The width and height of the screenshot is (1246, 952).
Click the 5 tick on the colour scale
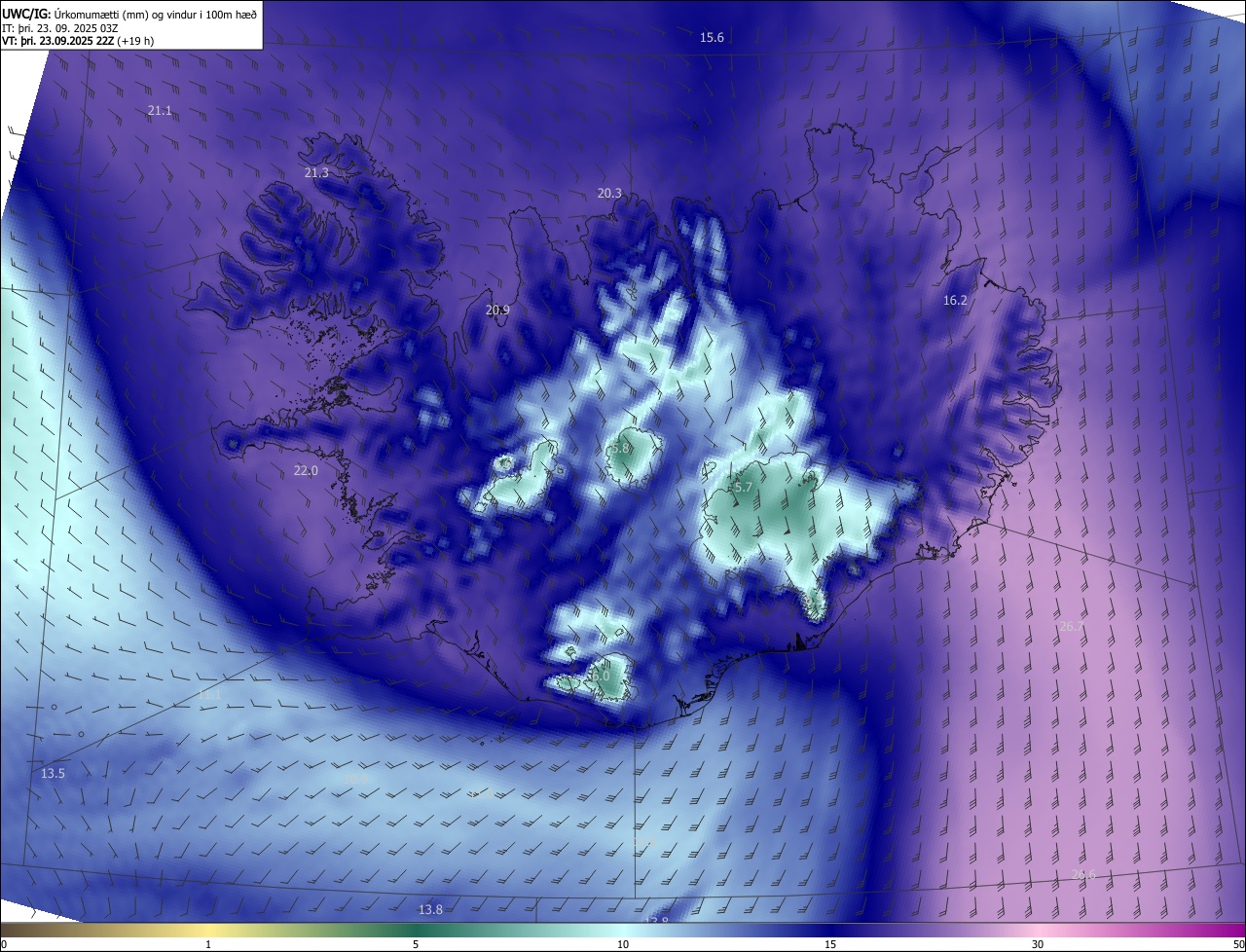(x=416, y=945)
